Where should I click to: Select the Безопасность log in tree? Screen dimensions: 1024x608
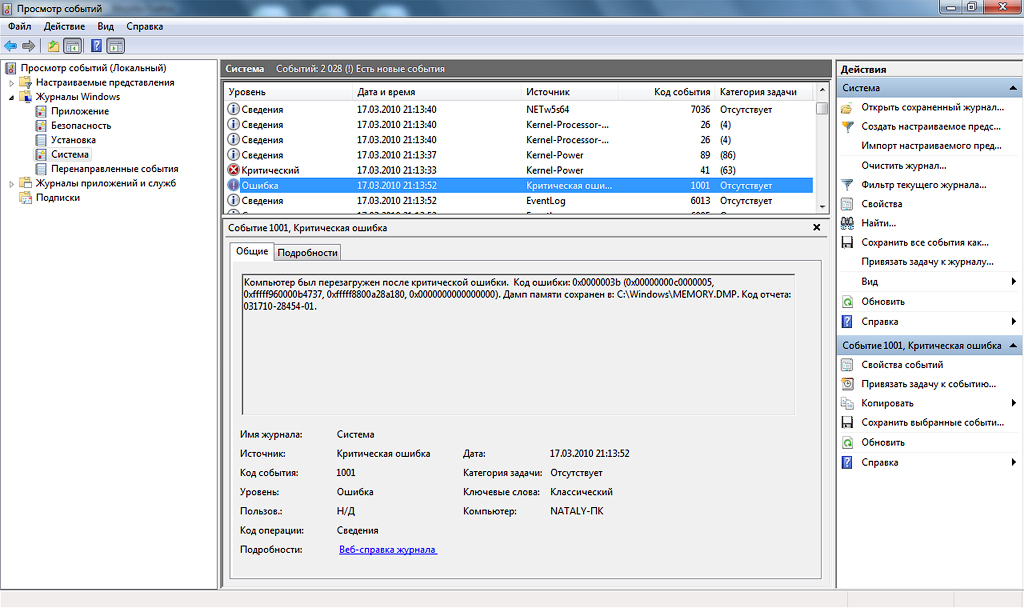coord(81,126)
